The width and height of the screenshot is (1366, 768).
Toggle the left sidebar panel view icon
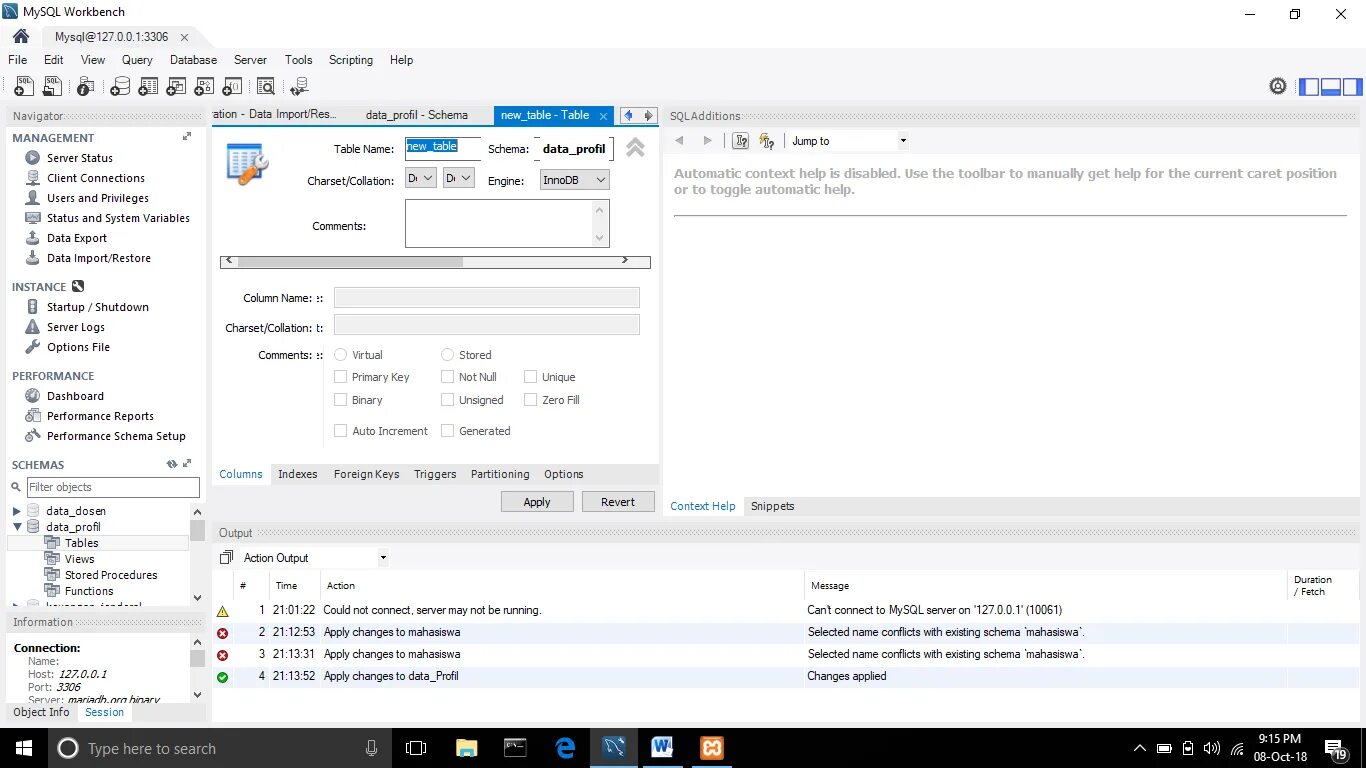click(x=1308, y=87)
